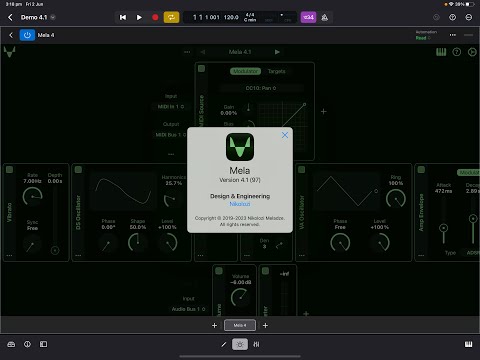Open Audio Bus 1 input dropdown
The width and height of the screenshot is (480, 360).
(188, 309)
